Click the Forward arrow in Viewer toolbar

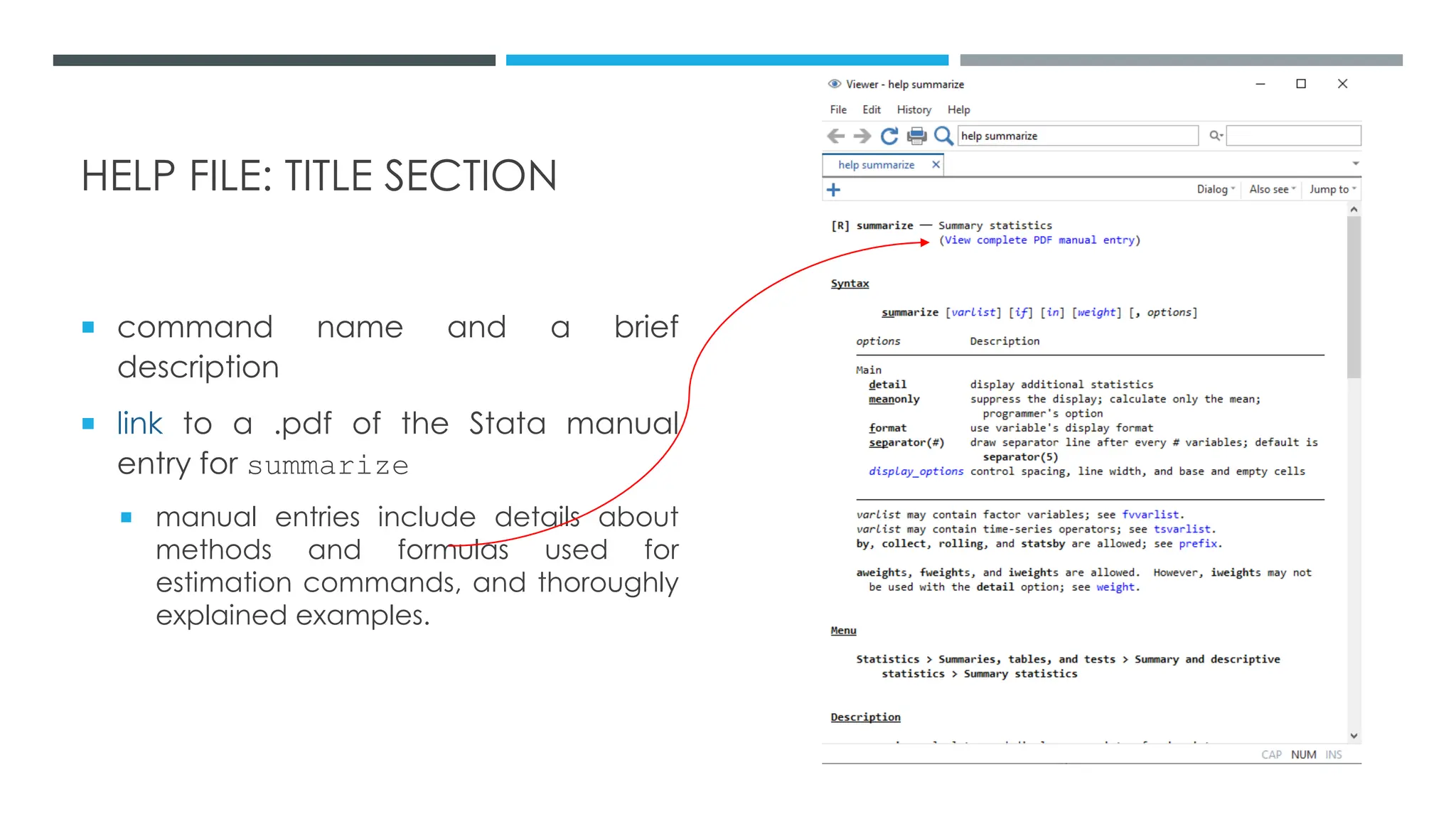[862, 136]
